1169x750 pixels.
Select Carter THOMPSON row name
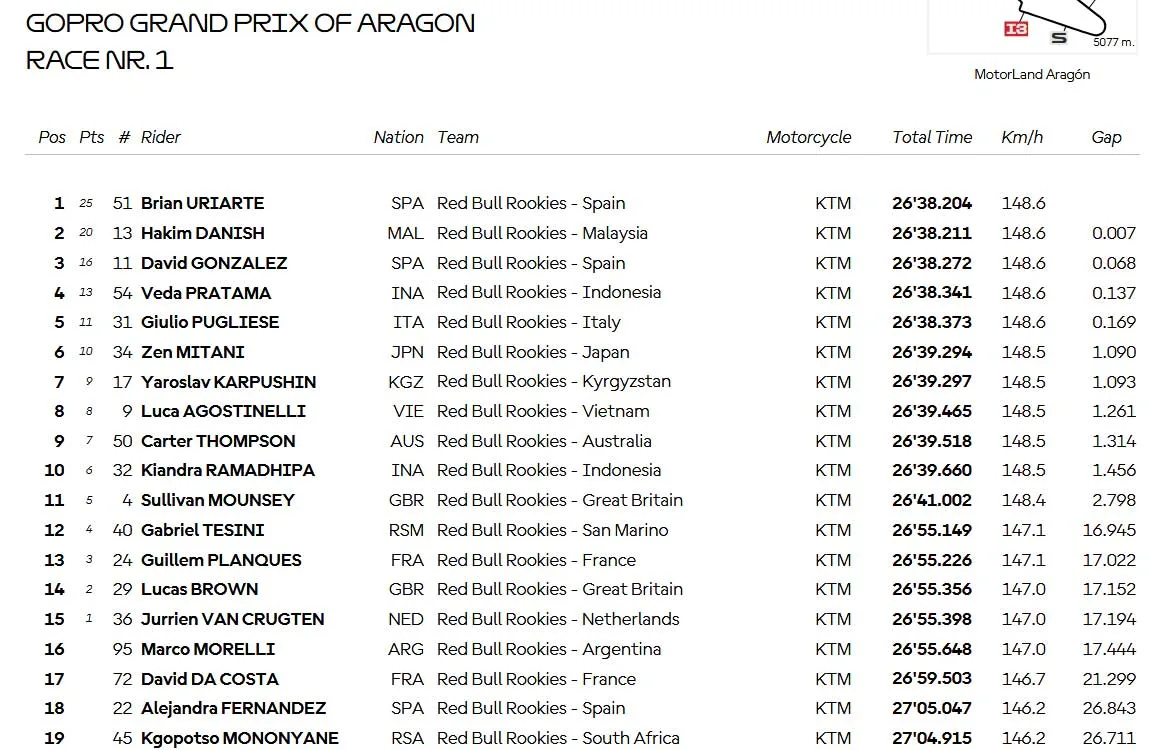(218, 441)
